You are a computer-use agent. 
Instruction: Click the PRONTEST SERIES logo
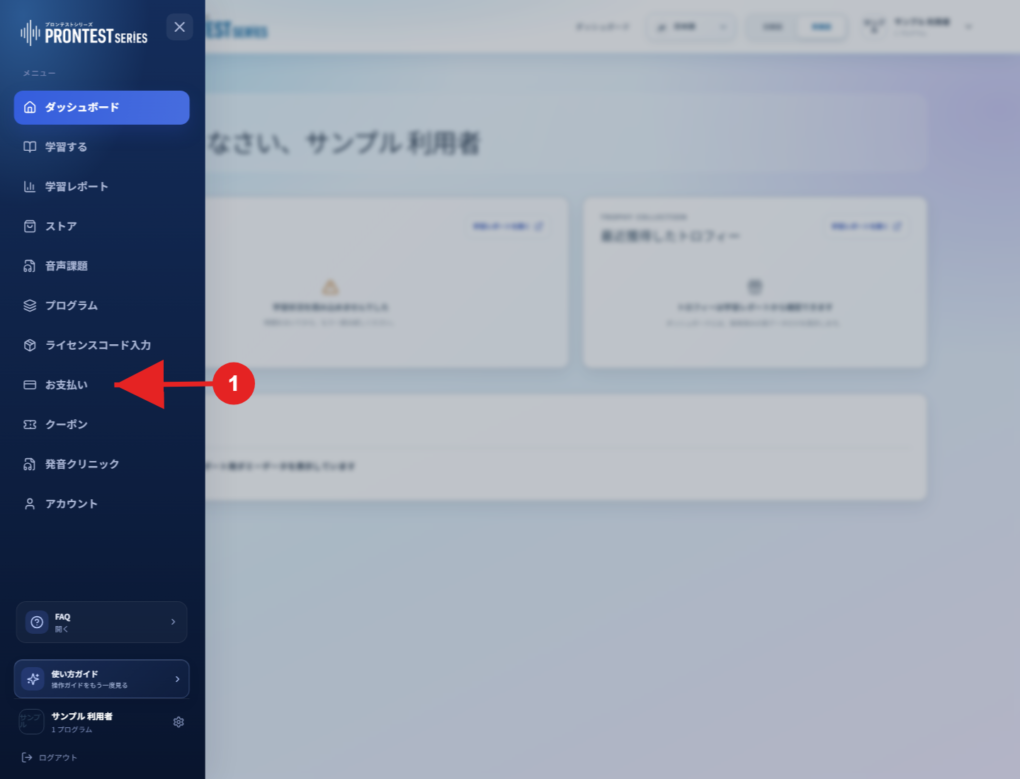pyautogui.click(x=84, y=33)
